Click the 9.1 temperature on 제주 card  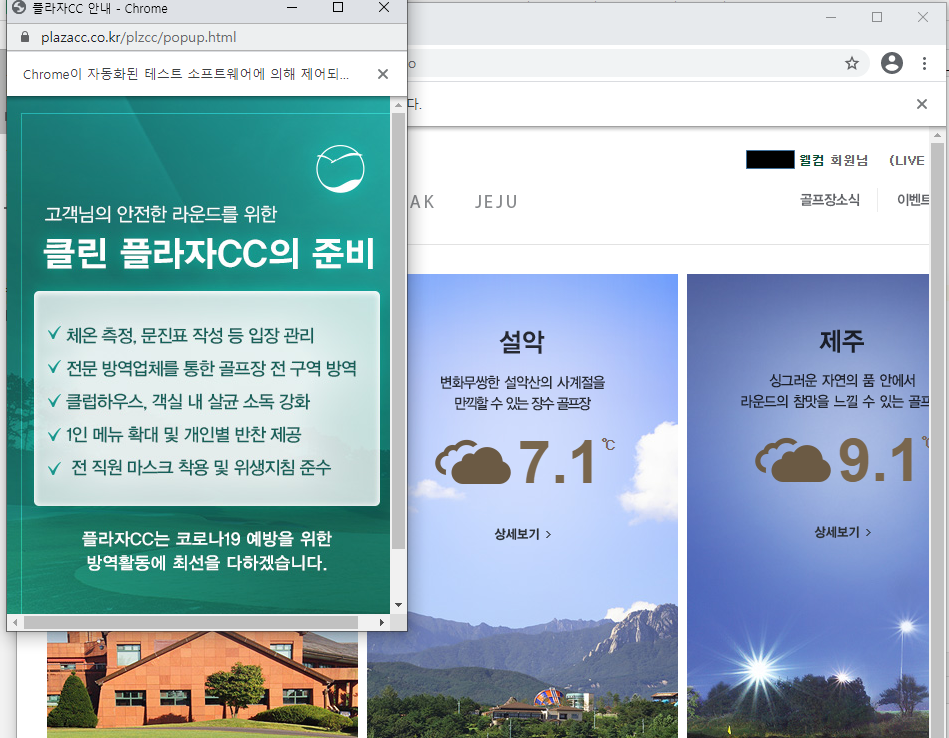pyautogui.click(x=878, y=460)
